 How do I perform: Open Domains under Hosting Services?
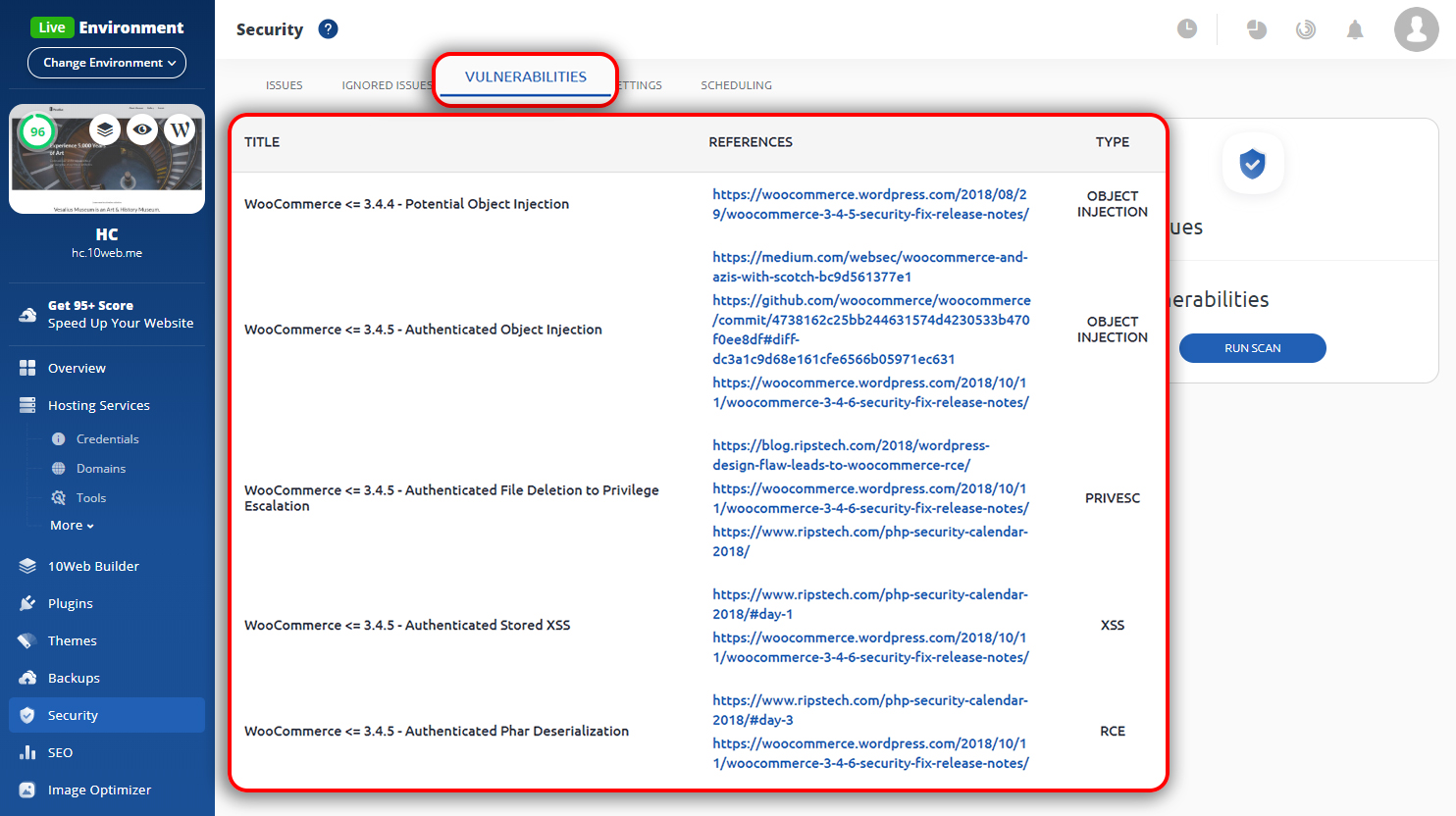(101, 469)
